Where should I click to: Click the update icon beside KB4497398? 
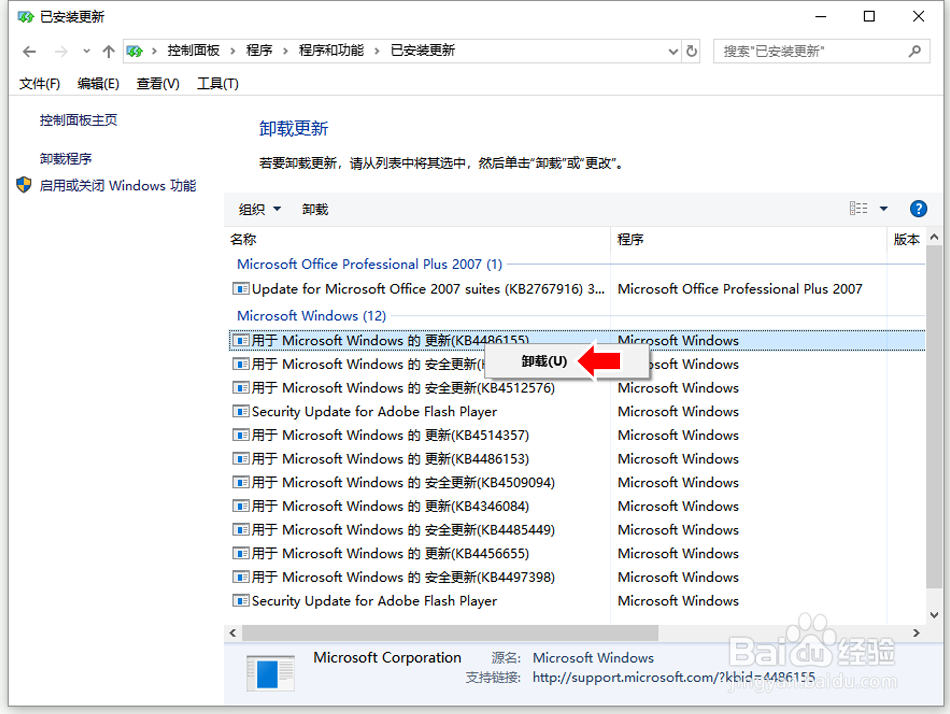pos(241,577)
